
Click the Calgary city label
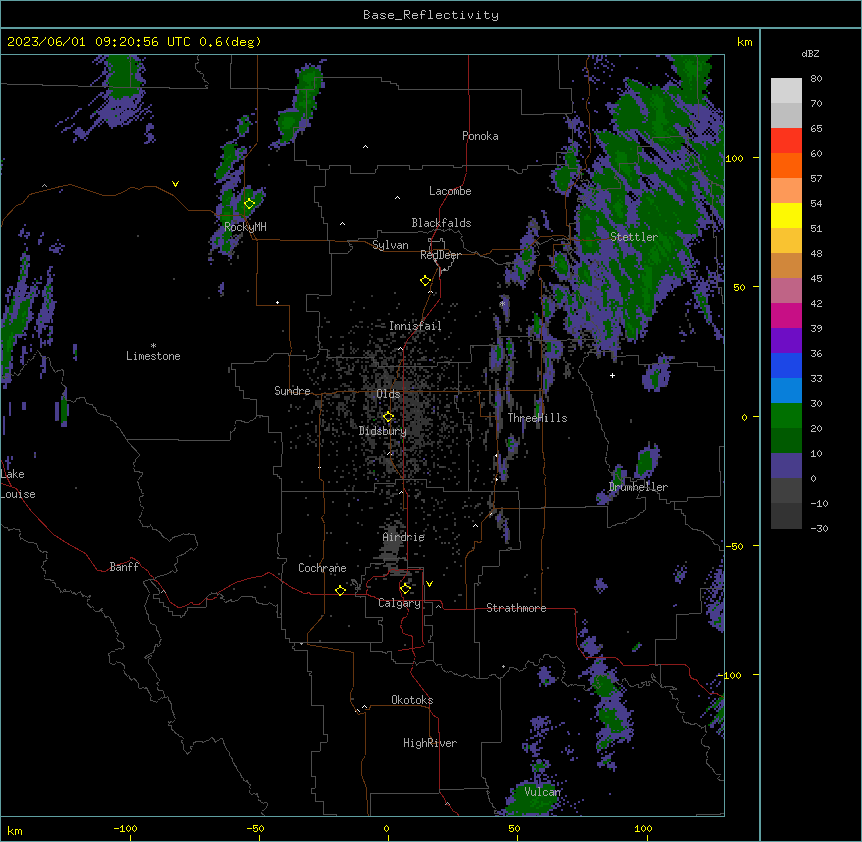pyautogui.click(x=399, y=603)
